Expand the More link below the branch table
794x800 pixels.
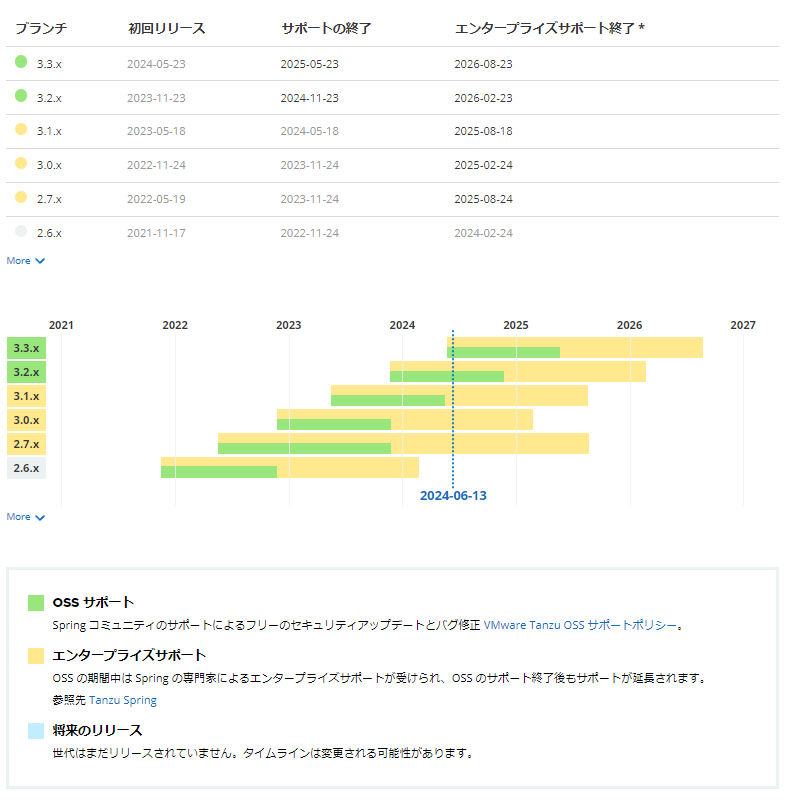point(26,261)
